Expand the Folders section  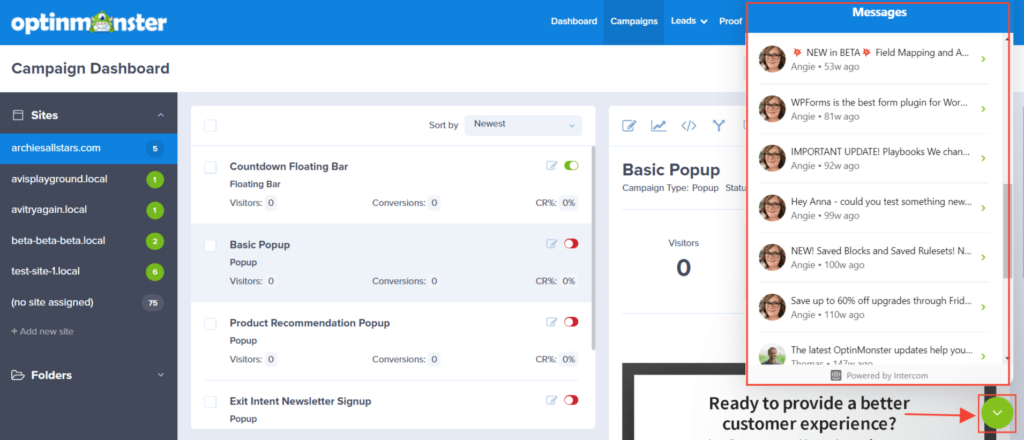161,375
